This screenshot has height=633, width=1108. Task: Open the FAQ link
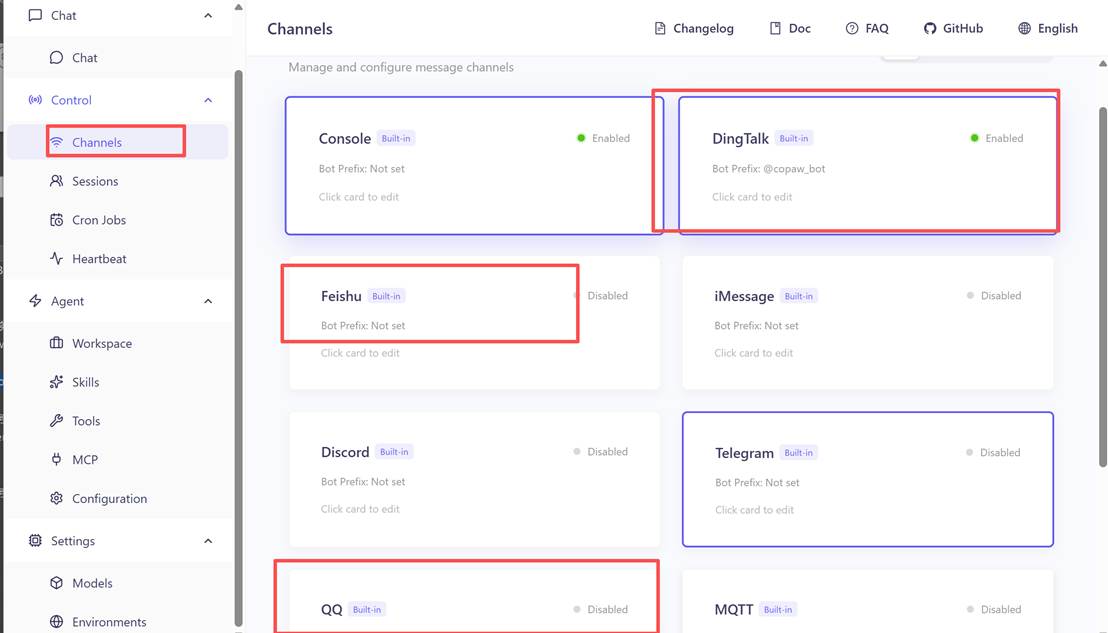(x=867, y=28)
